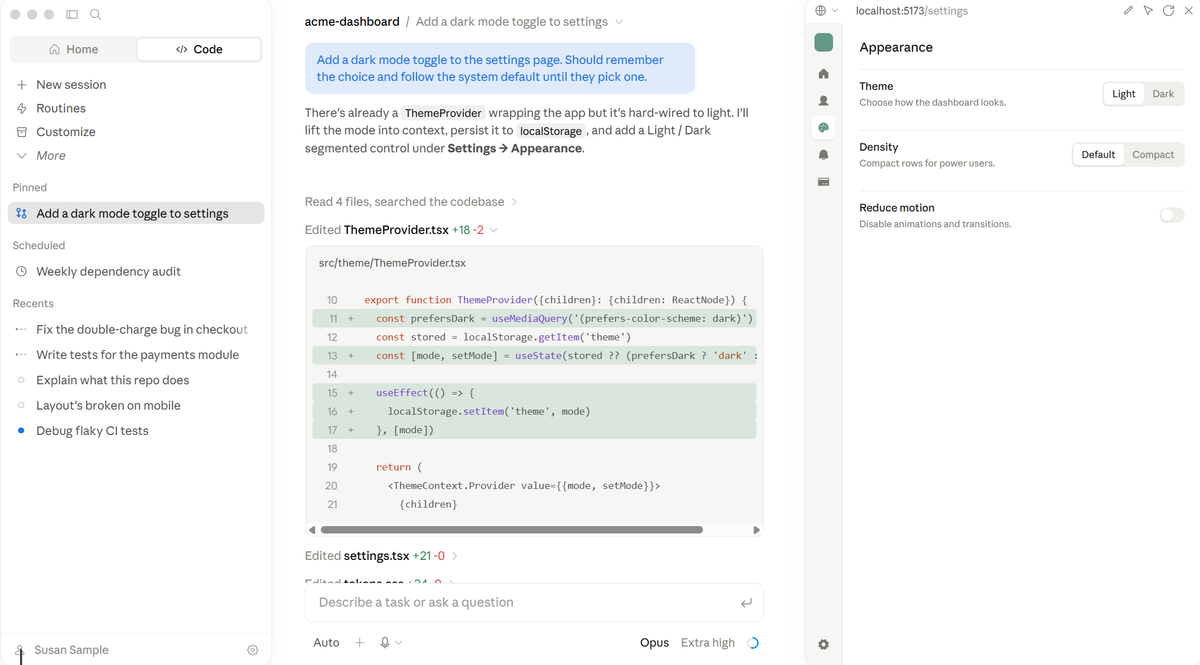Open the bell notifications icon in preview sidebar

824,155
